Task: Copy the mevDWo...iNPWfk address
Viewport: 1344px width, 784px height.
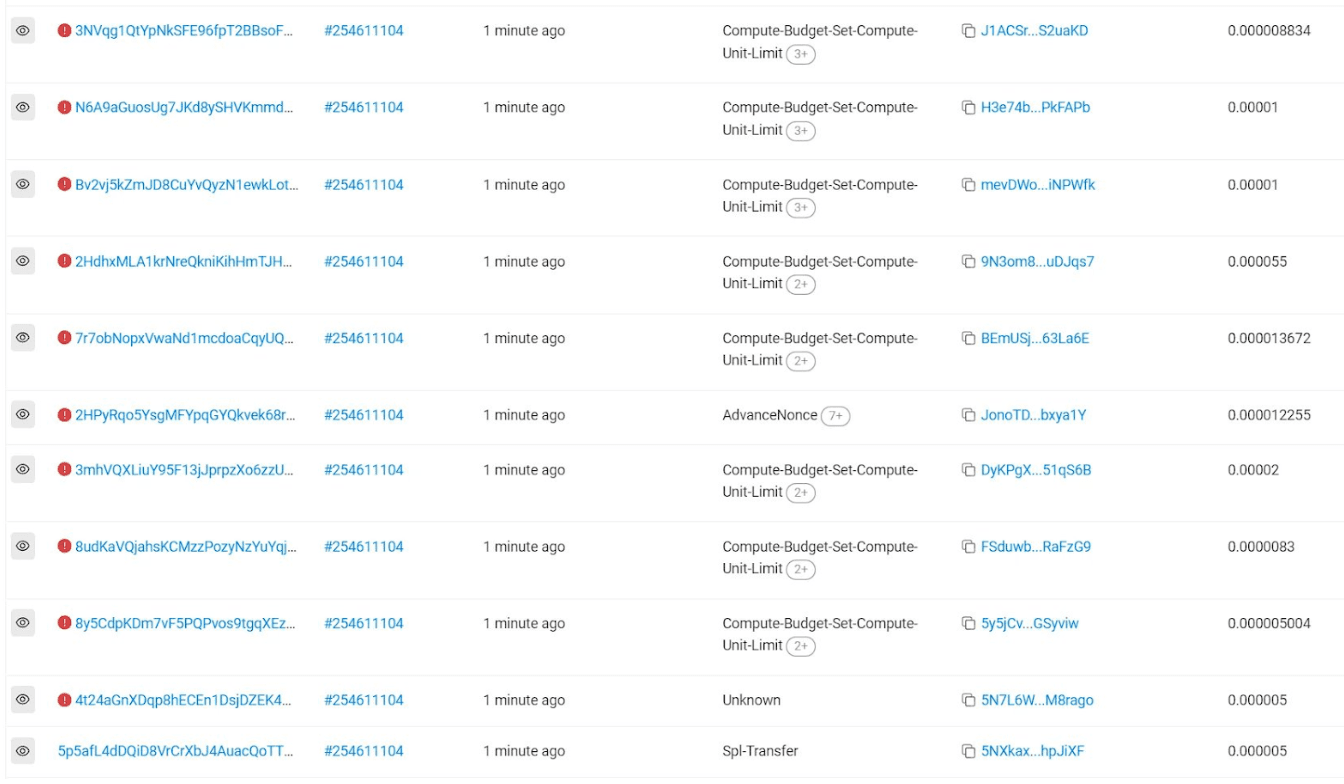Action: [x=968, y=185]
